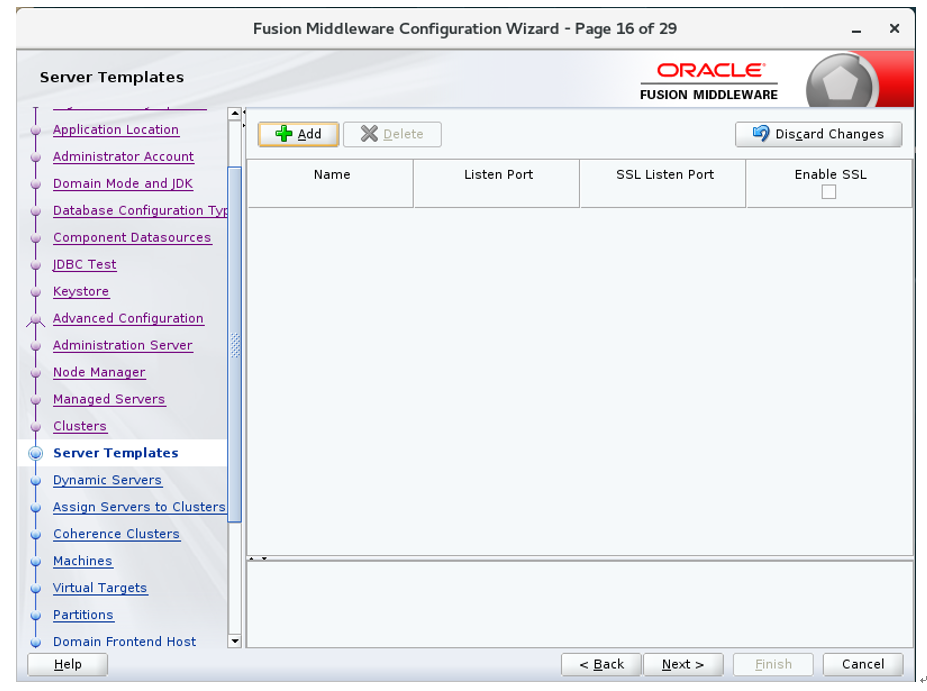Click the Back button
The image size is (927, 691).
(601, 664)
